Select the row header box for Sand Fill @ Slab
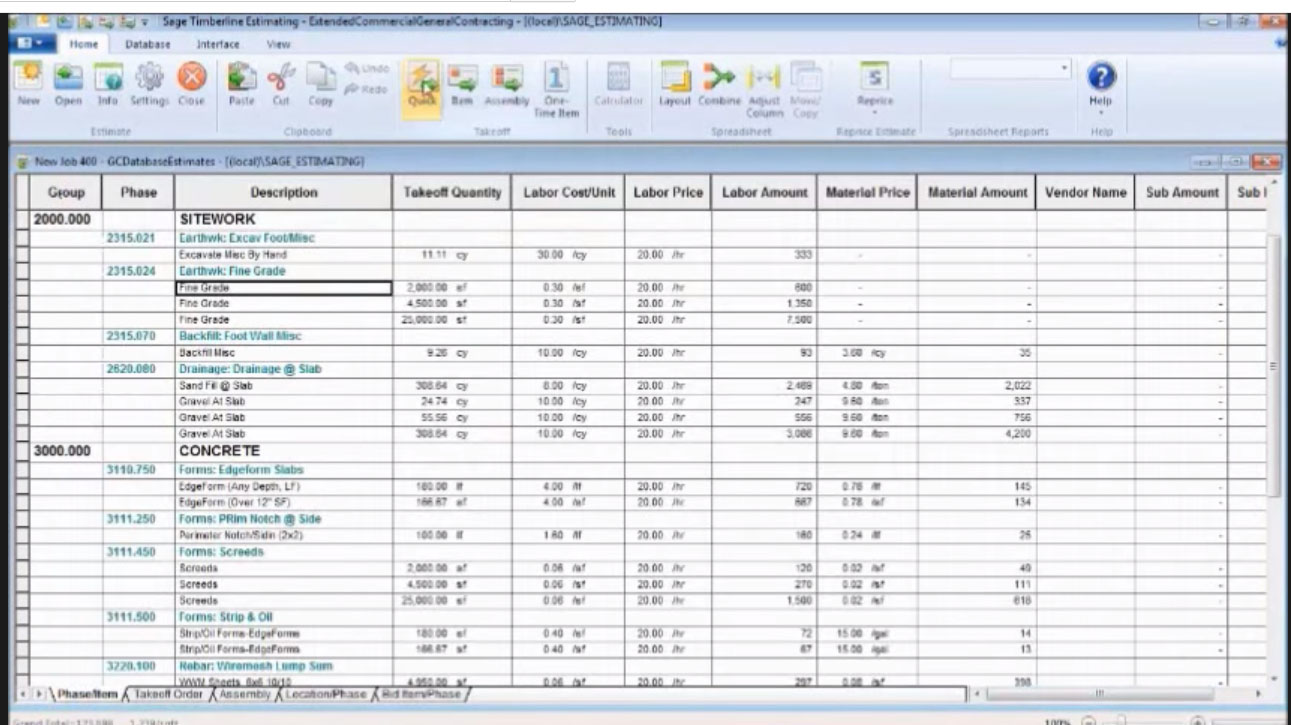 coord(24,385)
